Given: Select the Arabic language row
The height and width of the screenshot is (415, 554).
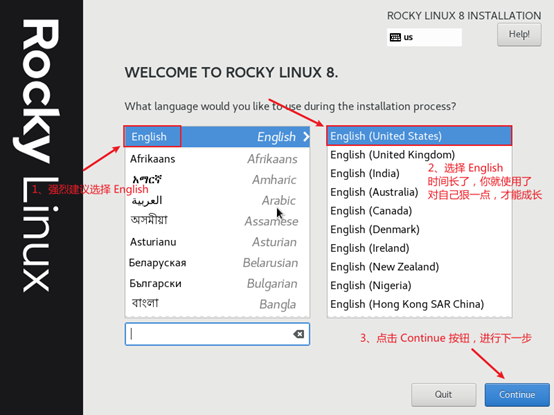Looking at the screenshot, I should click(217, 201).
